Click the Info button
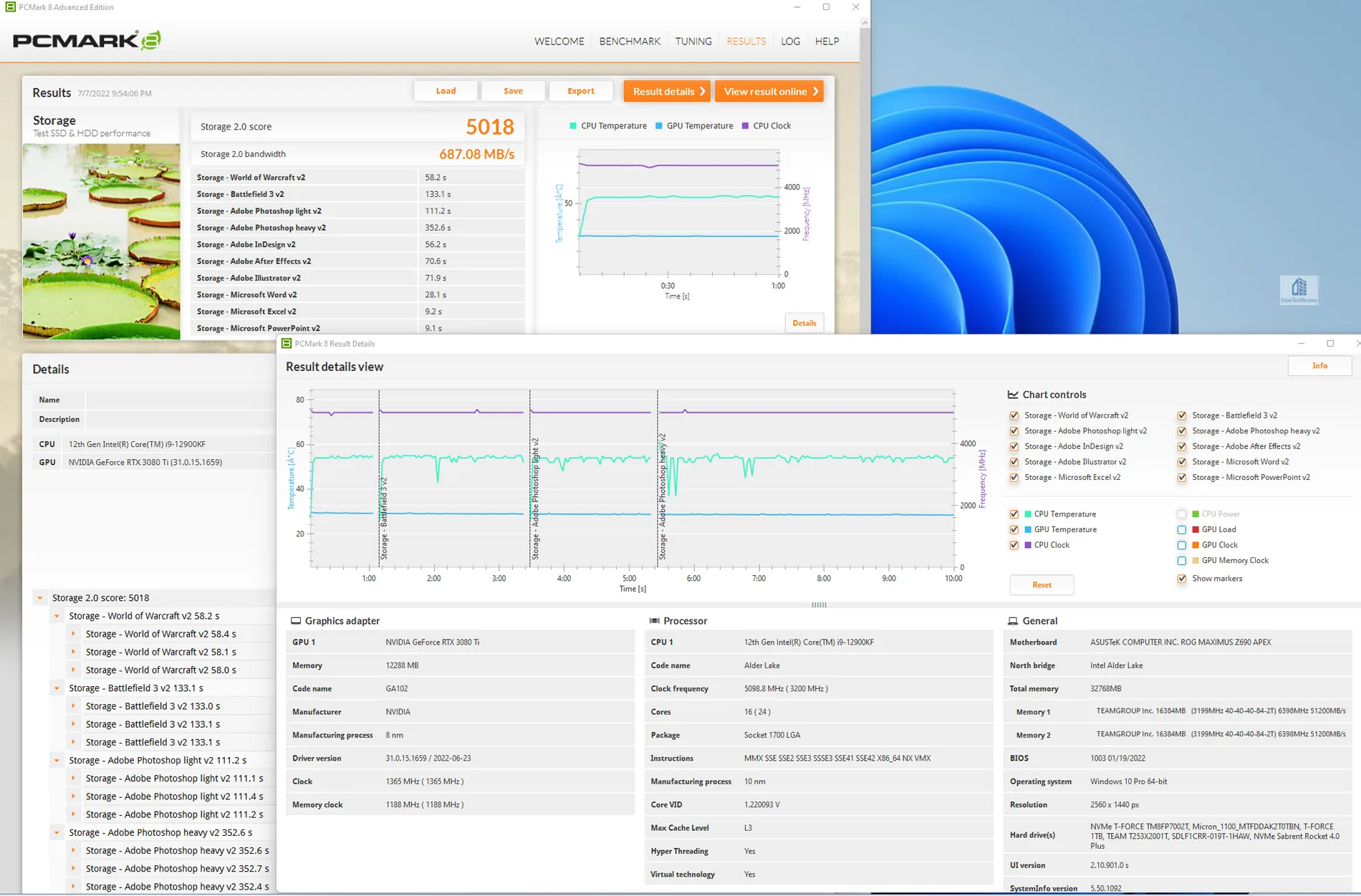This screenshot has height=896, width=1361. tap(1319, 366)
